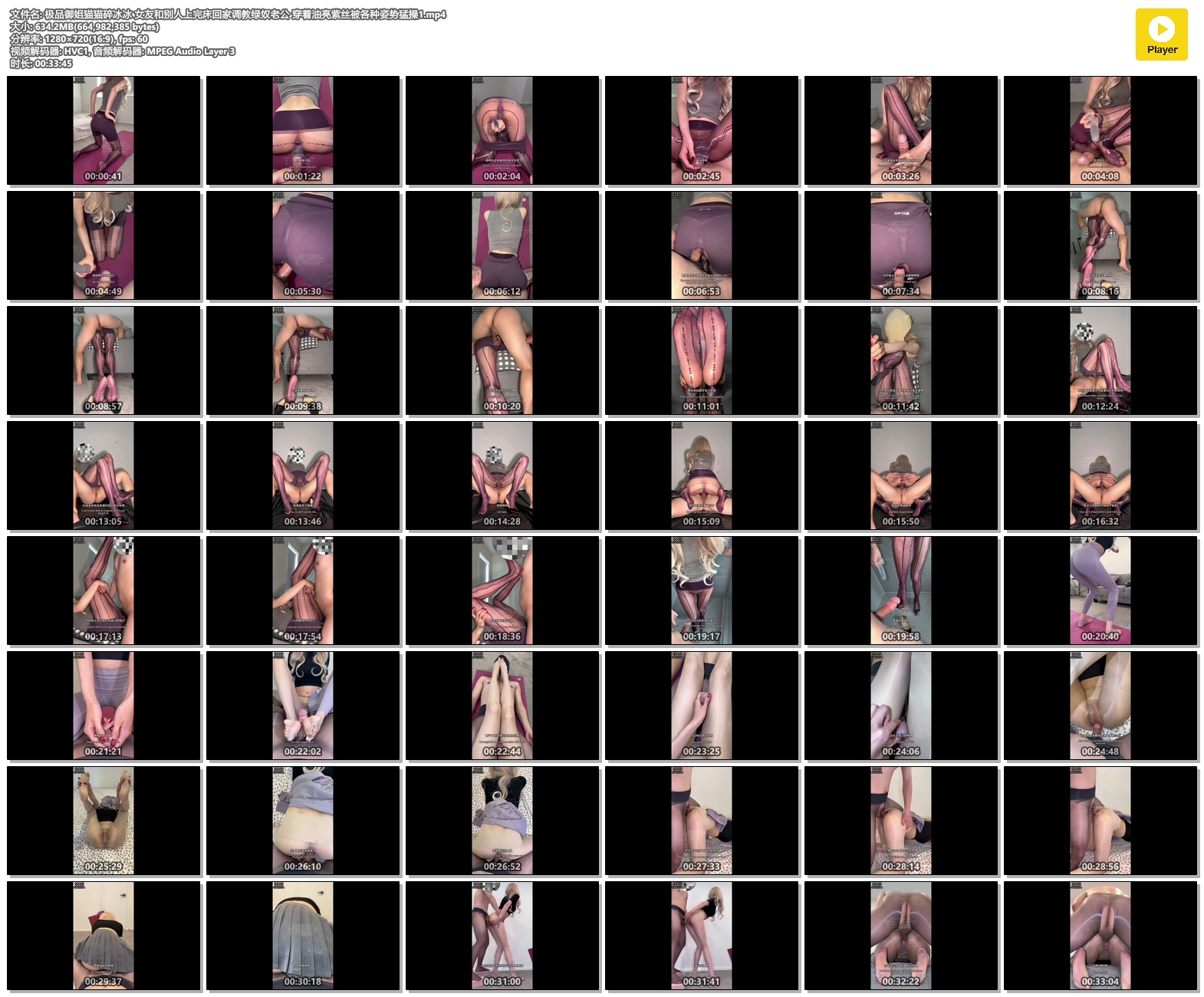The height and width of the screenshot is (997, 1204).
Task: Open the thumbnail at 00:12:24
Action: tap(1100, 360)
